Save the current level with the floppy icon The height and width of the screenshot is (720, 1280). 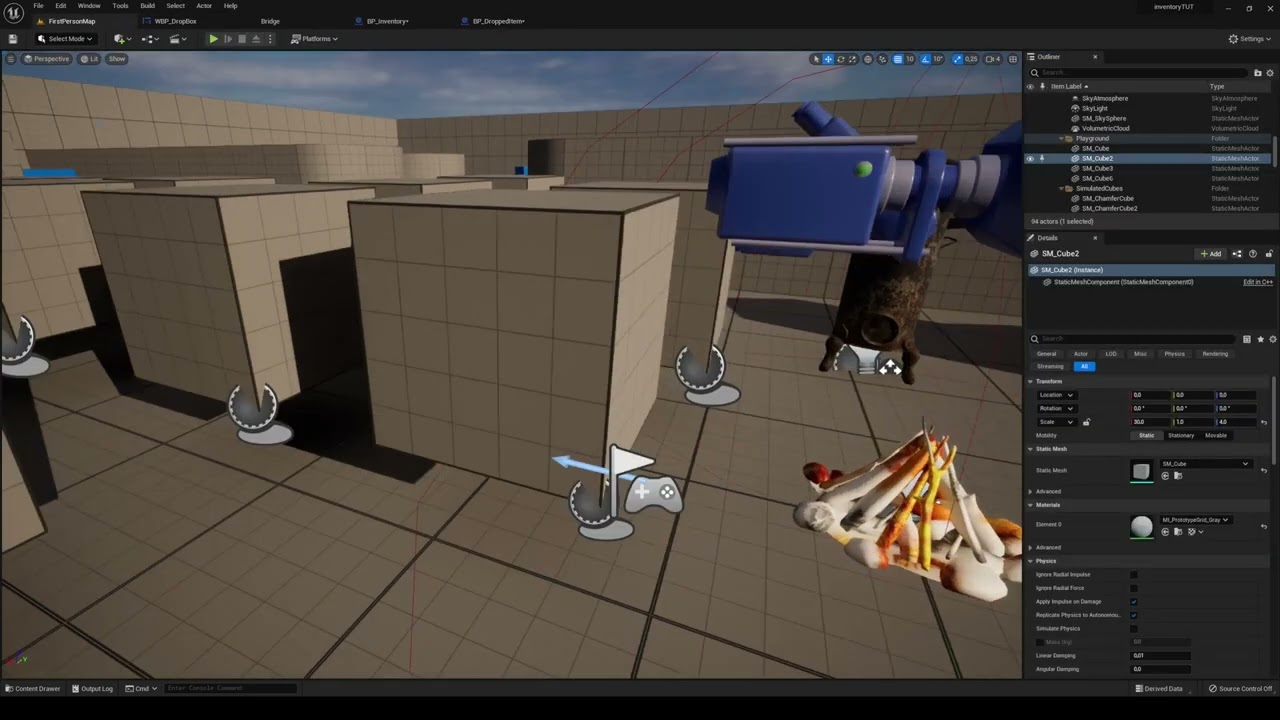coord(12,39)
